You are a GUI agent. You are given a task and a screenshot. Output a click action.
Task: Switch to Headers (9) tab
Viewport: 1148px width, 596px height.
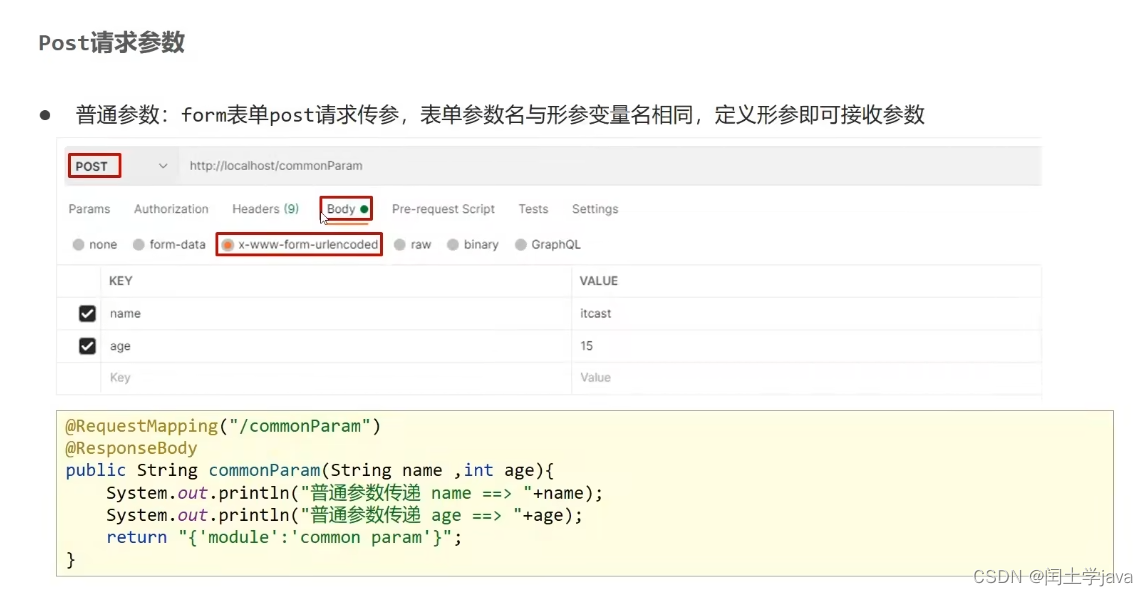click(x=265, y=209)
